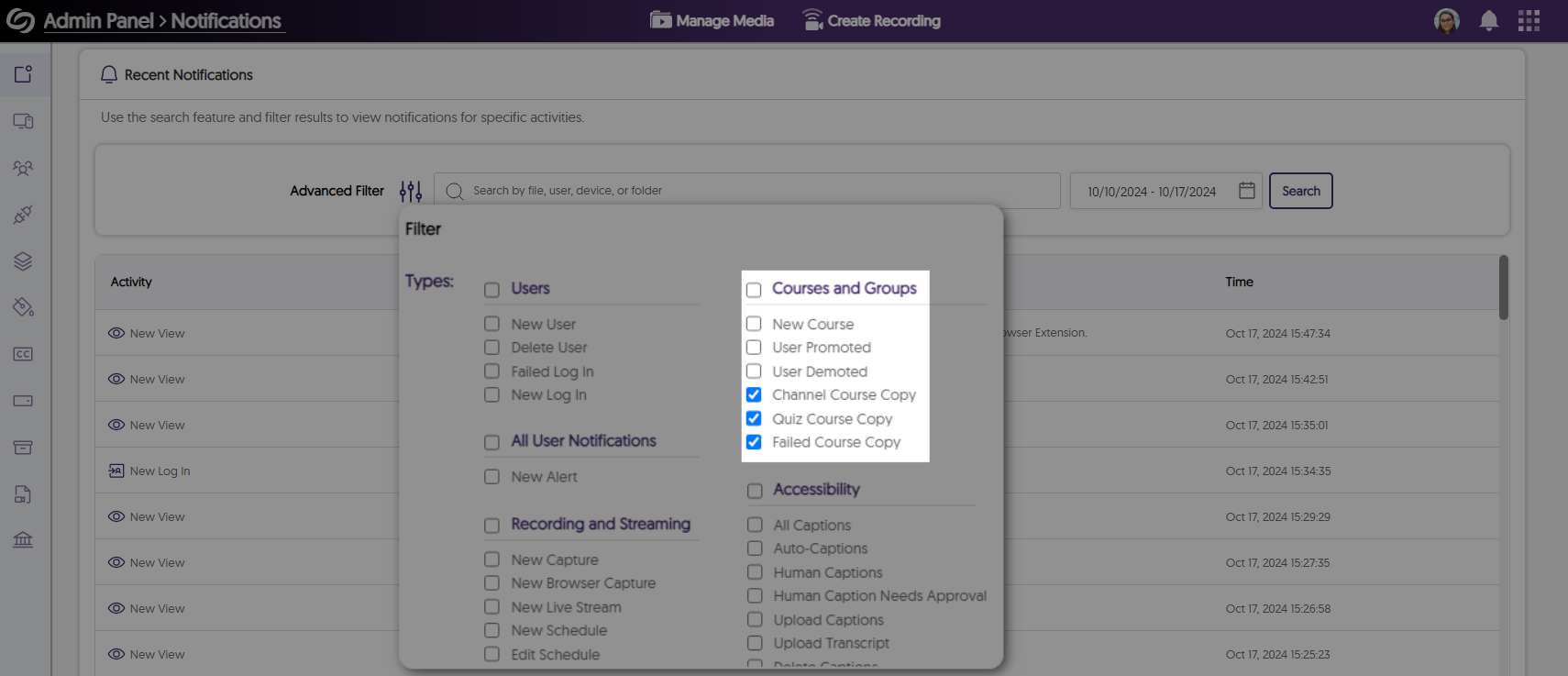
Task: Check Recording and Streaming checkbox
Action: pos(492,526)
